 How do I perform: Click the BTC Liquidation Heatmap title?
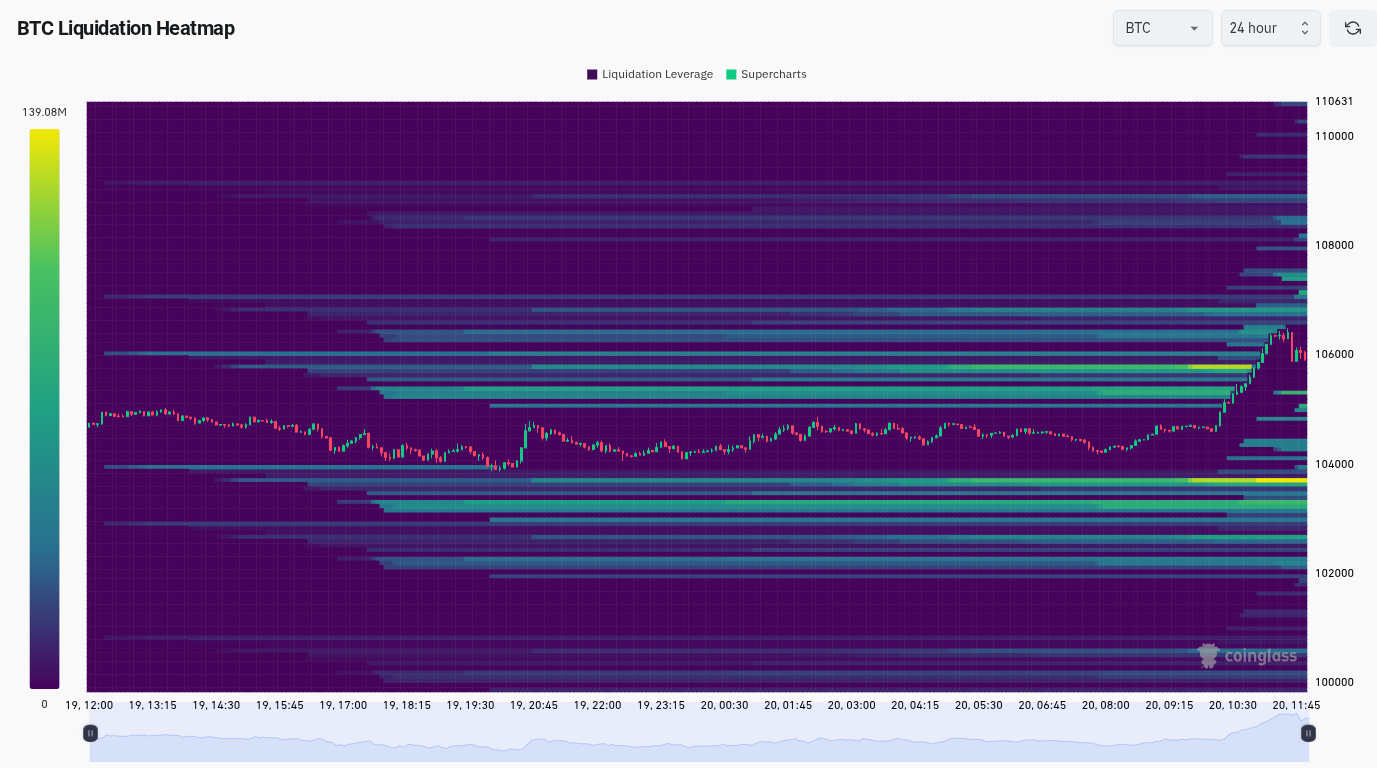pos(126,28)
